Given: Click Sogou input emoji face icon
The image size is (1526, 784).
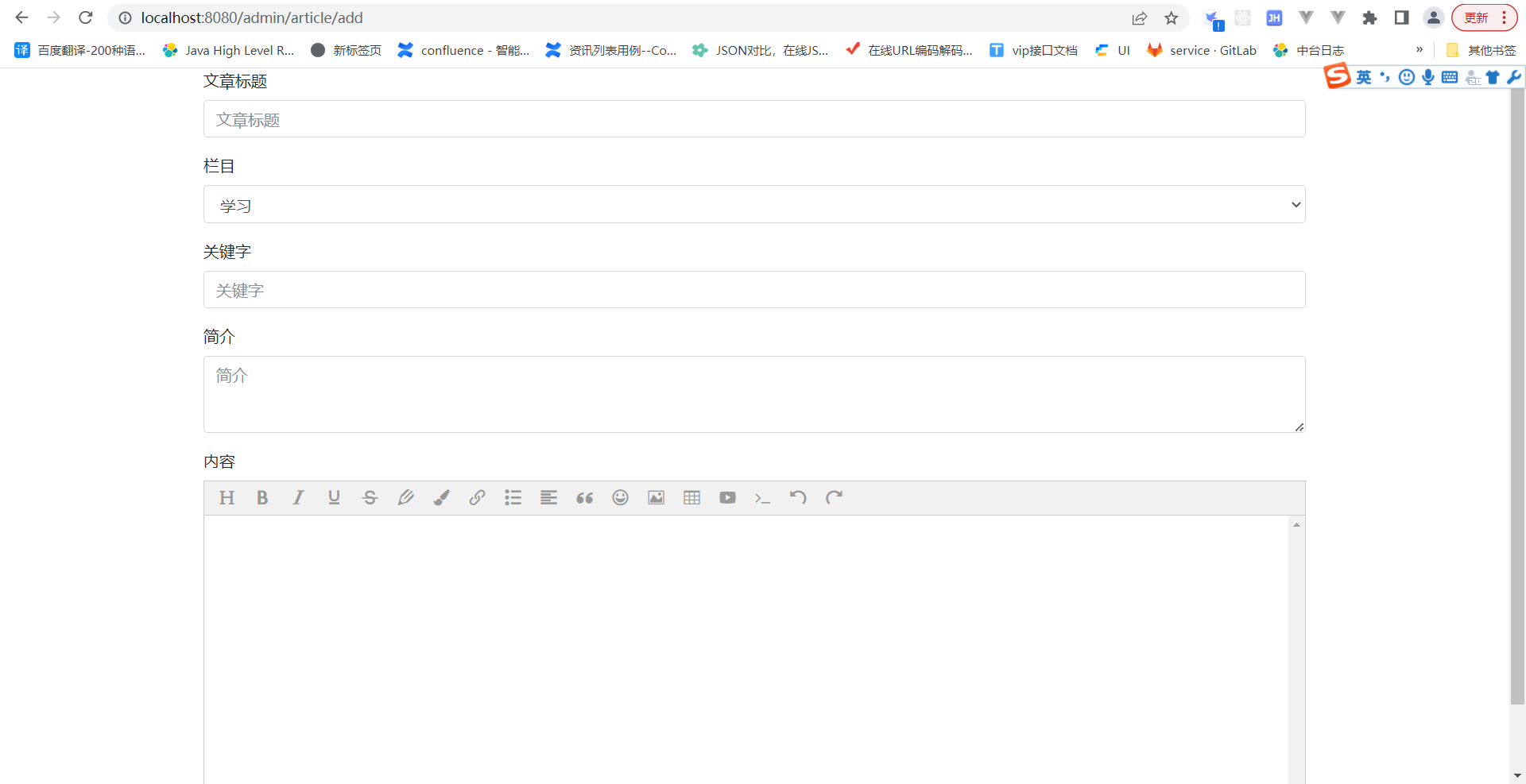Looking at the screenshot, I should tap(1407, 77).
